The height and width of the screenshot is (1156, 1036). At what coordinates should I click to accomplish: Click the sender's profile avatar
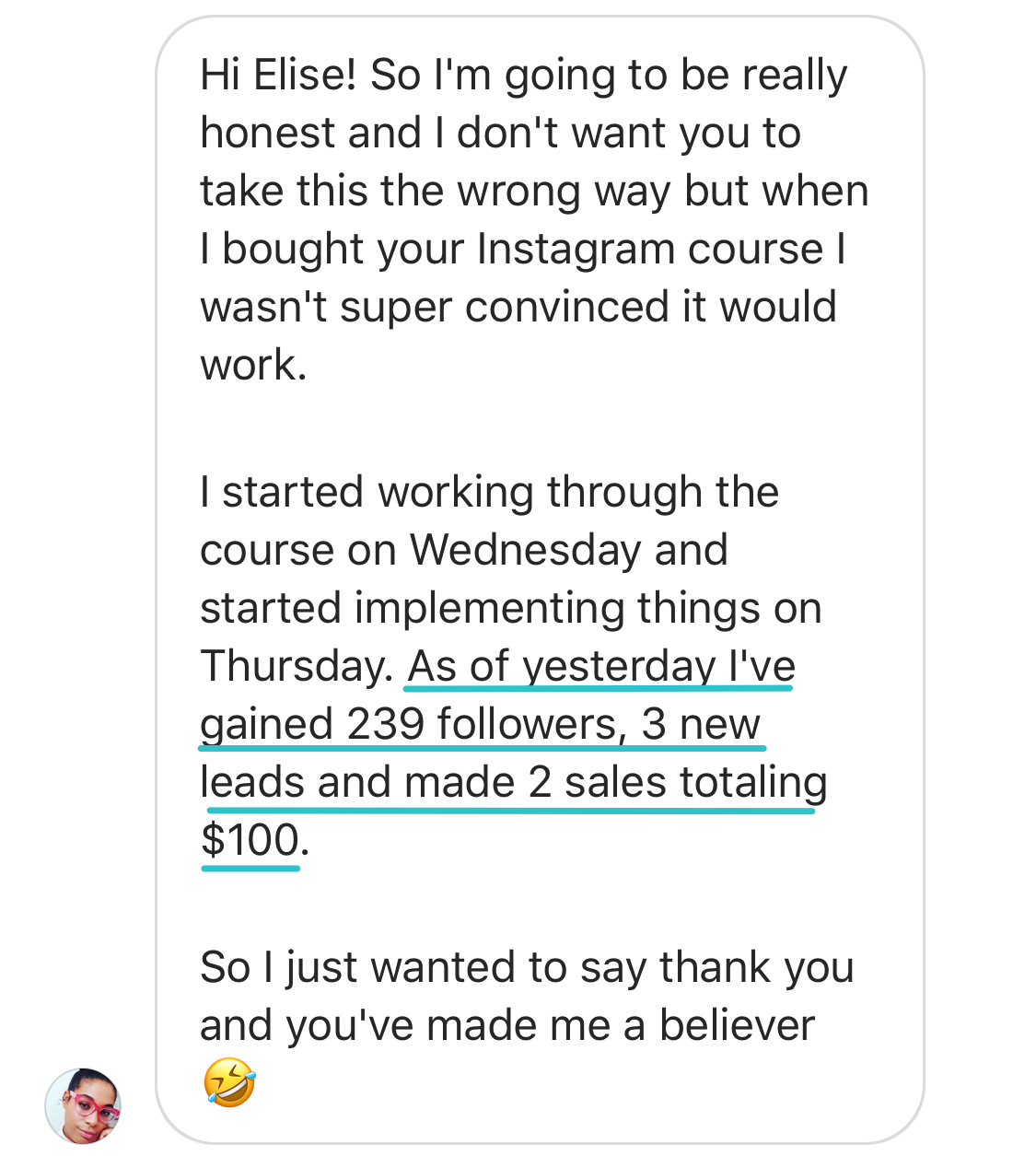coord(83,1105)
